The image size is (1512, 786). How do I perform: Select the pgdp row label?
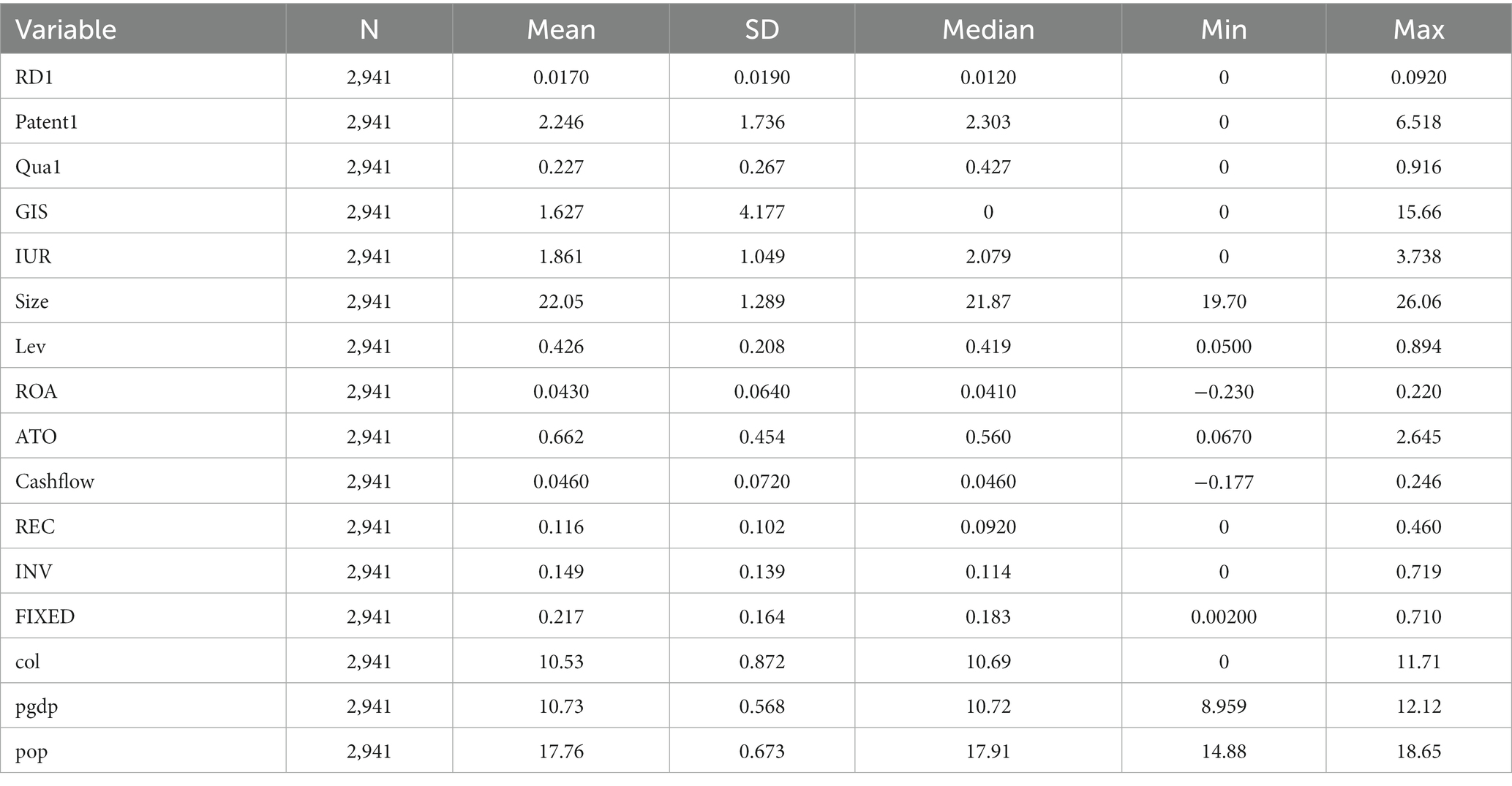point(37,707)
